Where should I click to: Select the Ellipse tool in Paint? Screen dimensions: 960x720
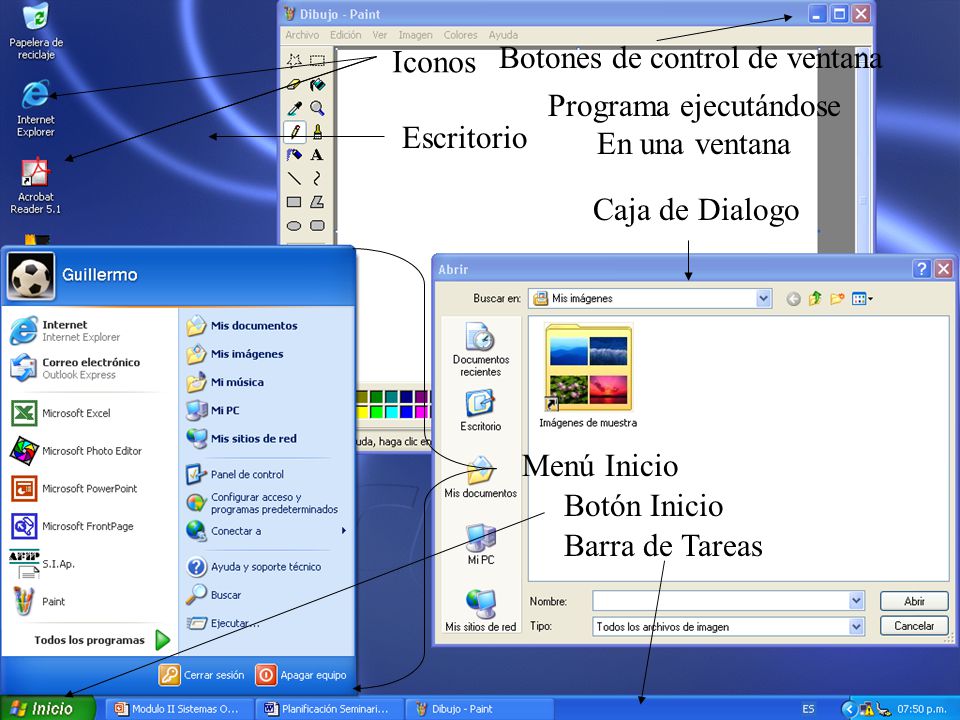pyautogui.click(x=294, y=225)
